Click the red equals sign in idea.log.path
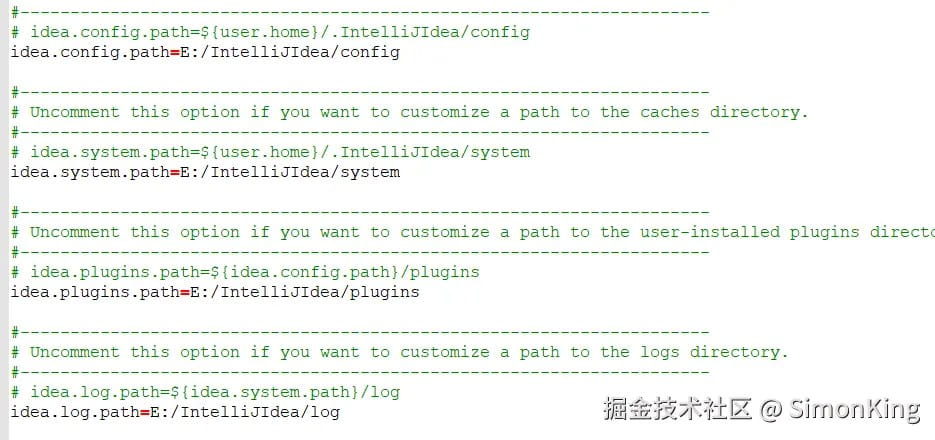This screenshot has width=935, height=440. (145, 412)
